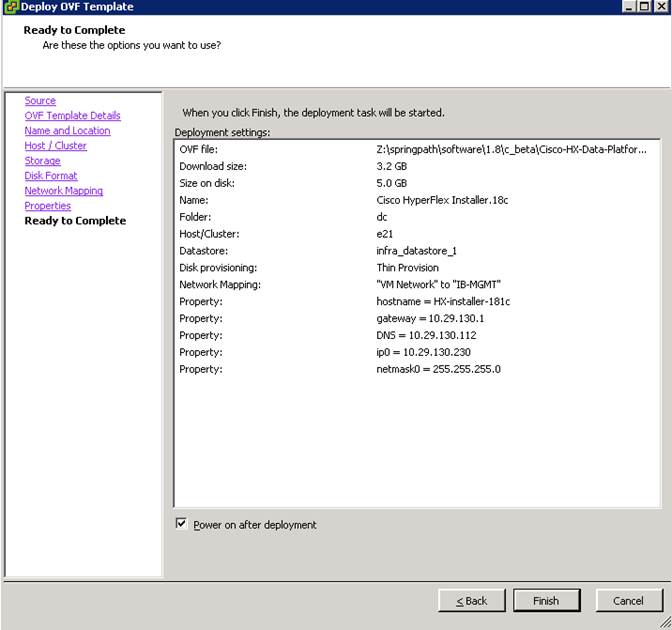
Task: Open the OVF Template Details step
Action: pos(72,116)
